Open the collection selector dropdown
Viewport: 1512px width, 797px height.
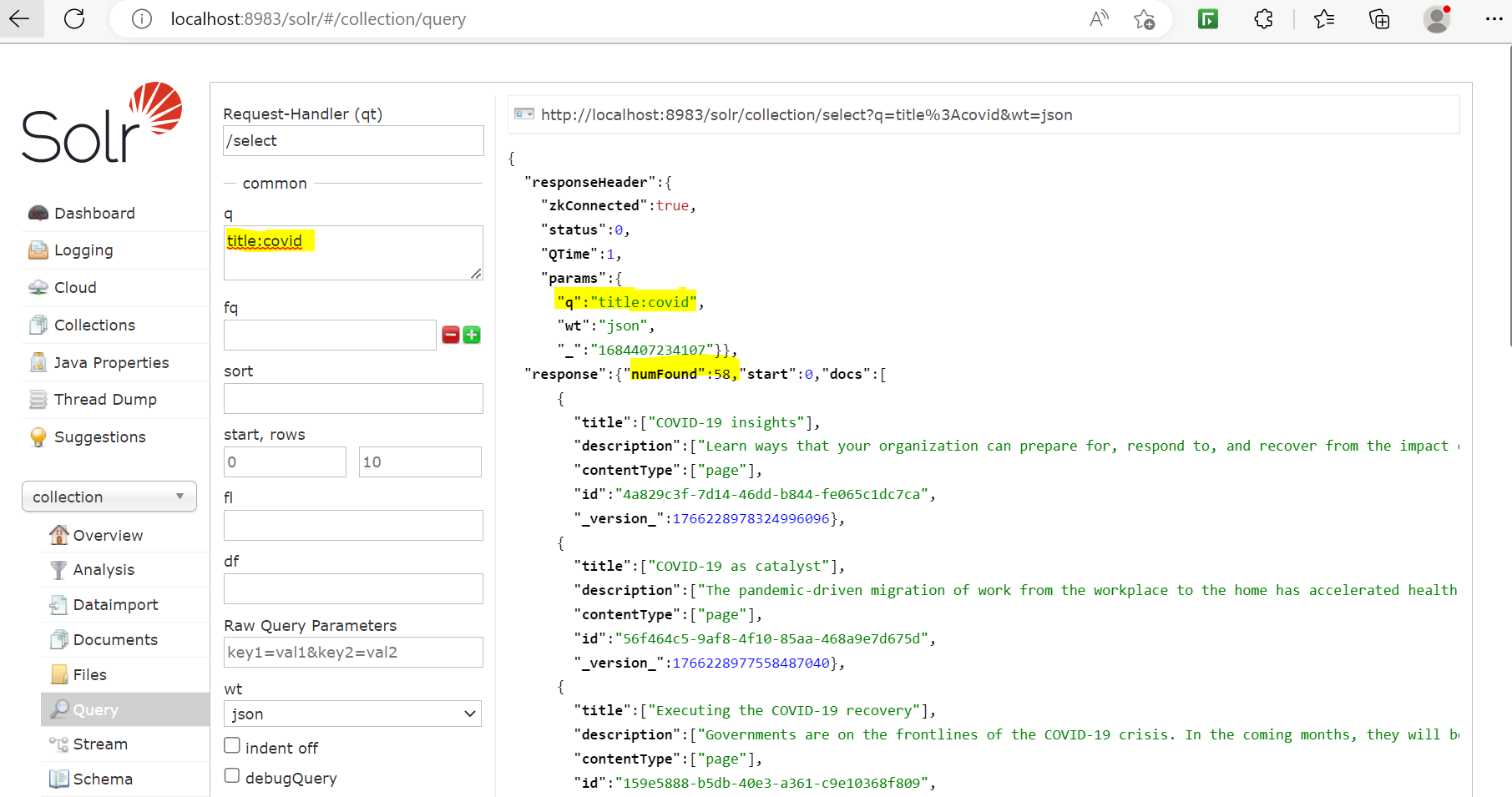click(109, 497)
